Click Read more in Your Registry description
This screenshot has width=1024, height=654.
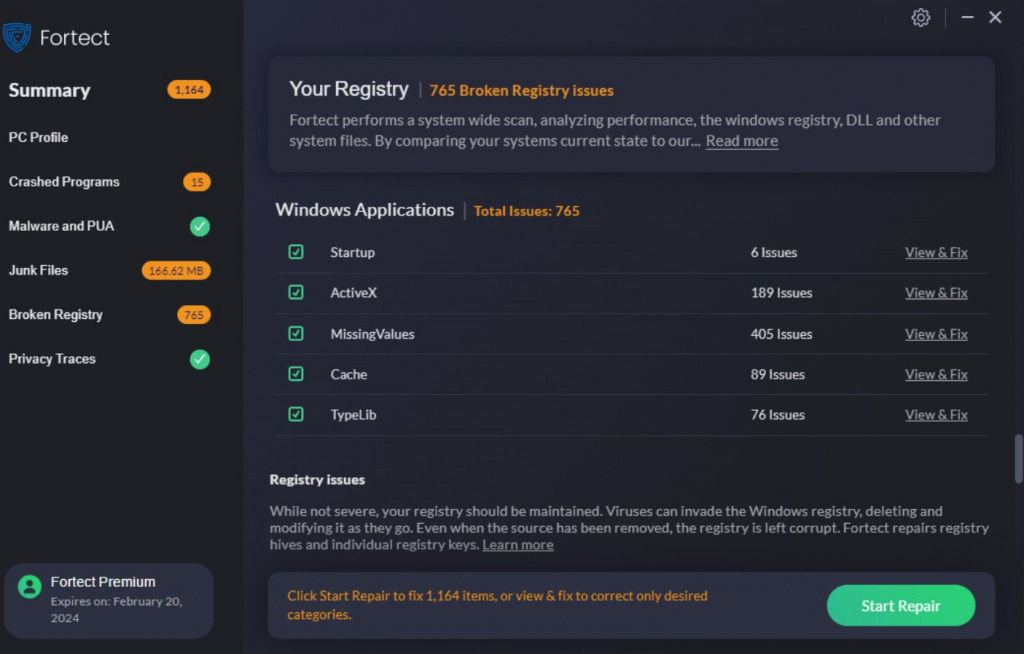742,141
